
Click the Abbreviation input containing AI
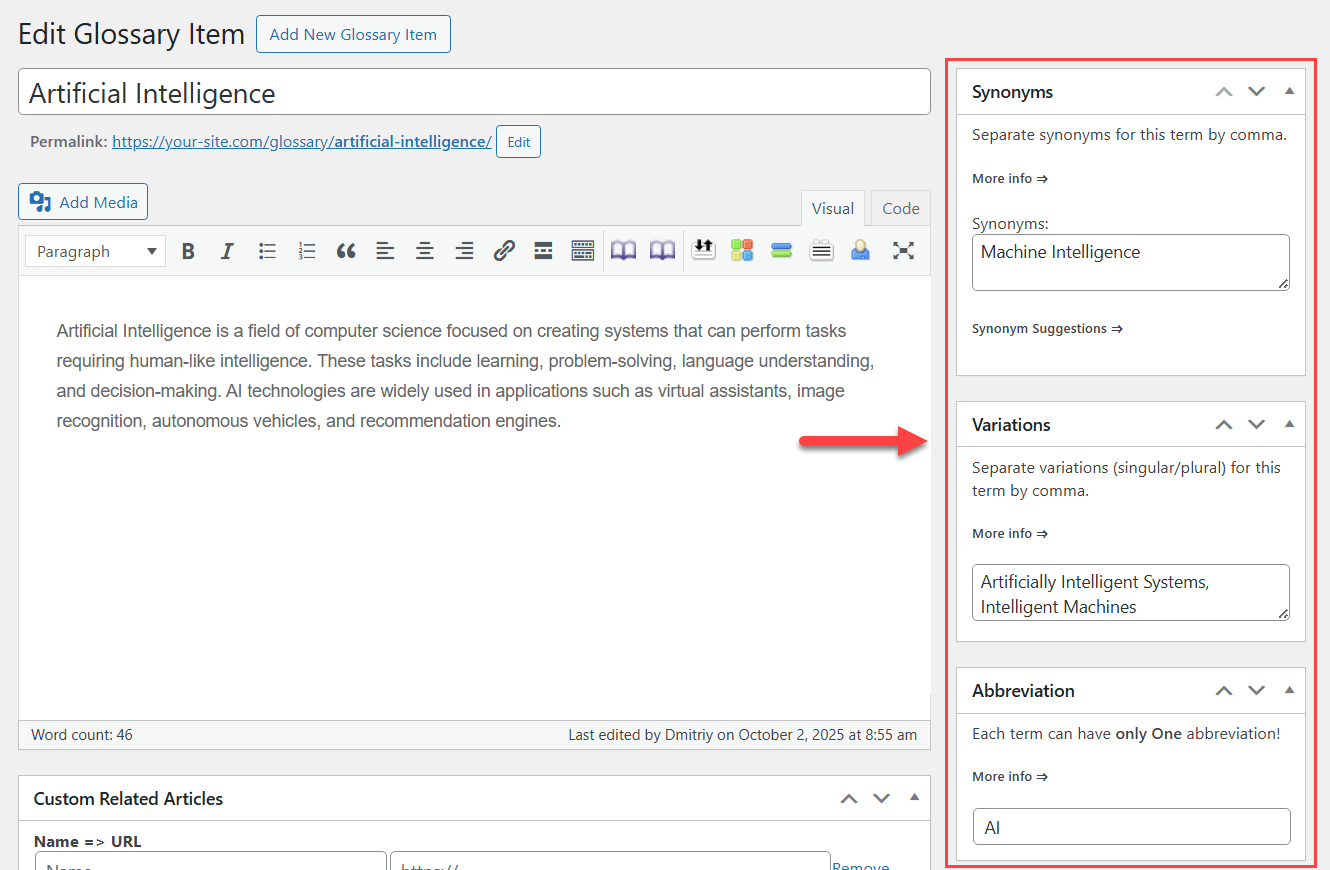[1131, 827]
